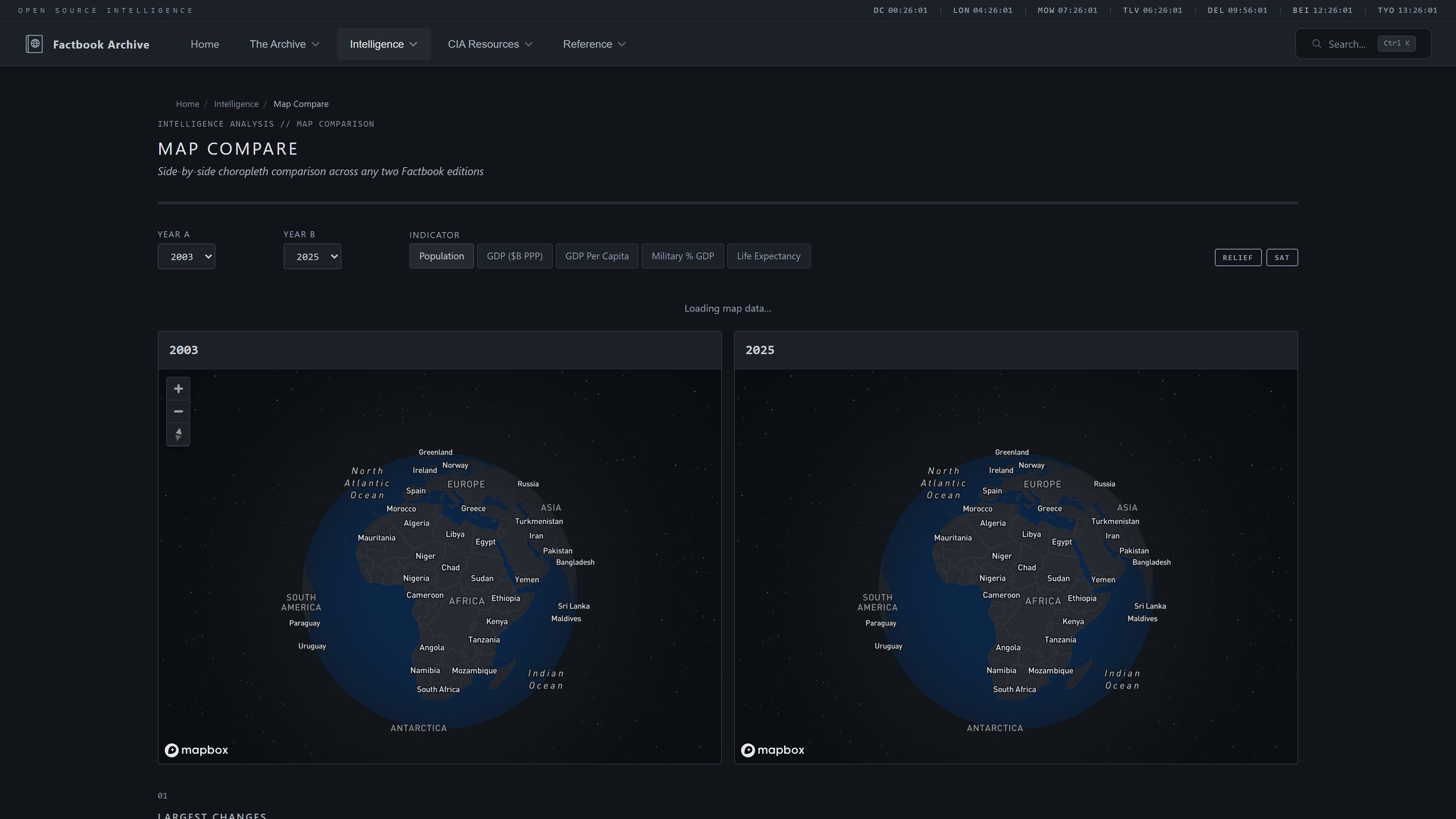1456x819 pixels.
Task: Open the Year A 2003 dropdown
Action: pos(186,257)
